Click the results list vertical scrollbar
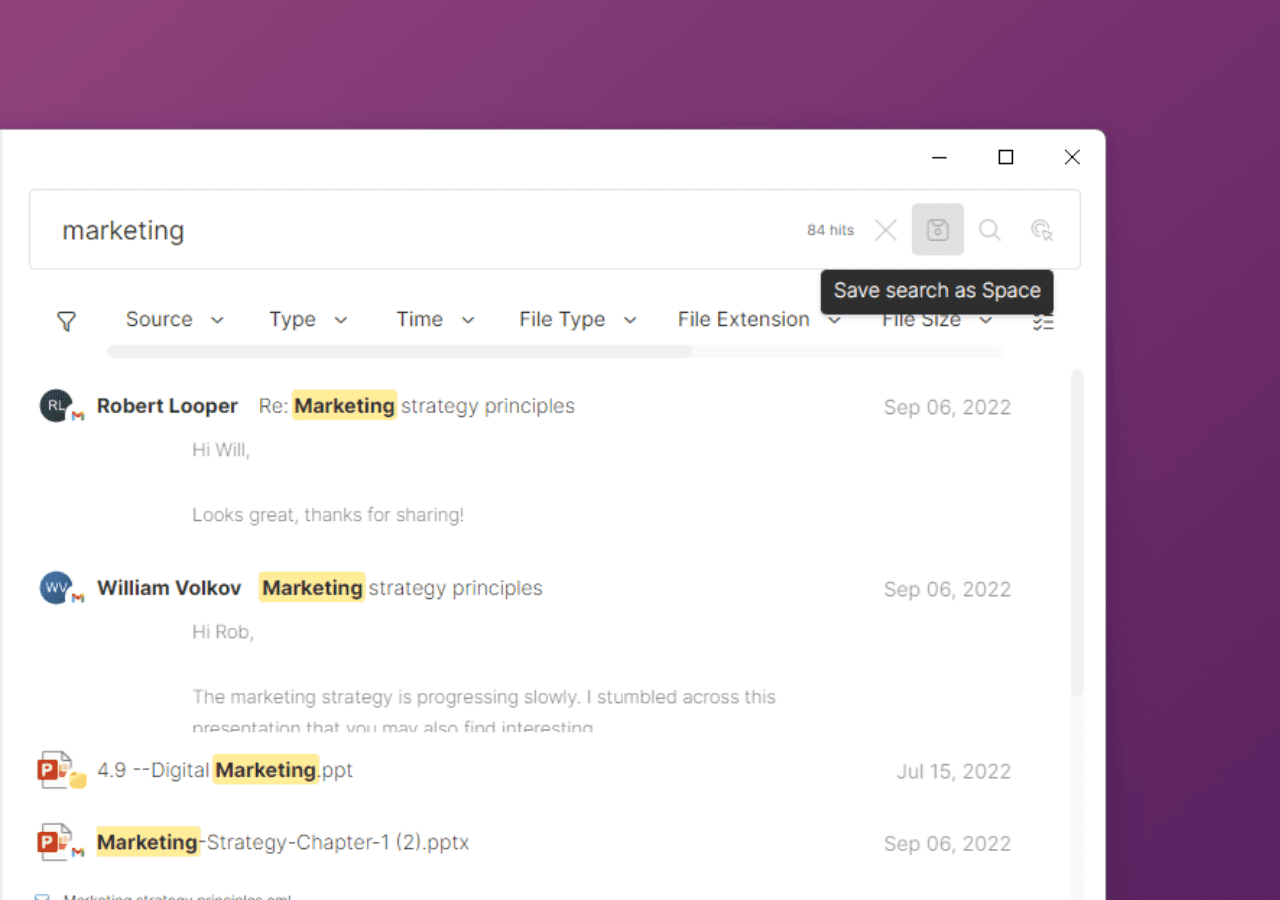Viewport: 1280px width, 900px height. 1077,533
